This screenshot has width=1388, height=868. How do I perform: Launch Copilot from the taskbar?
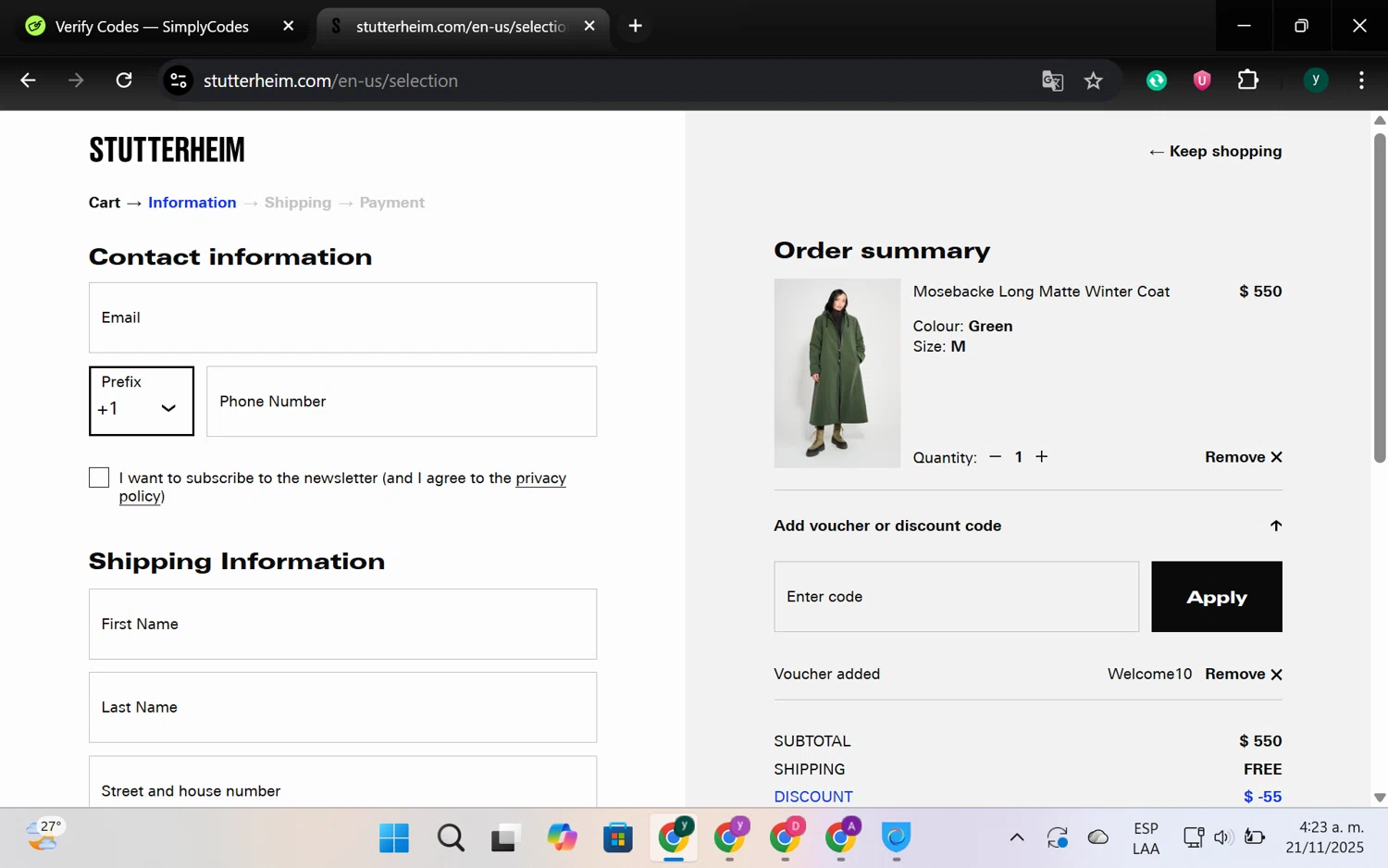[562, 838]
